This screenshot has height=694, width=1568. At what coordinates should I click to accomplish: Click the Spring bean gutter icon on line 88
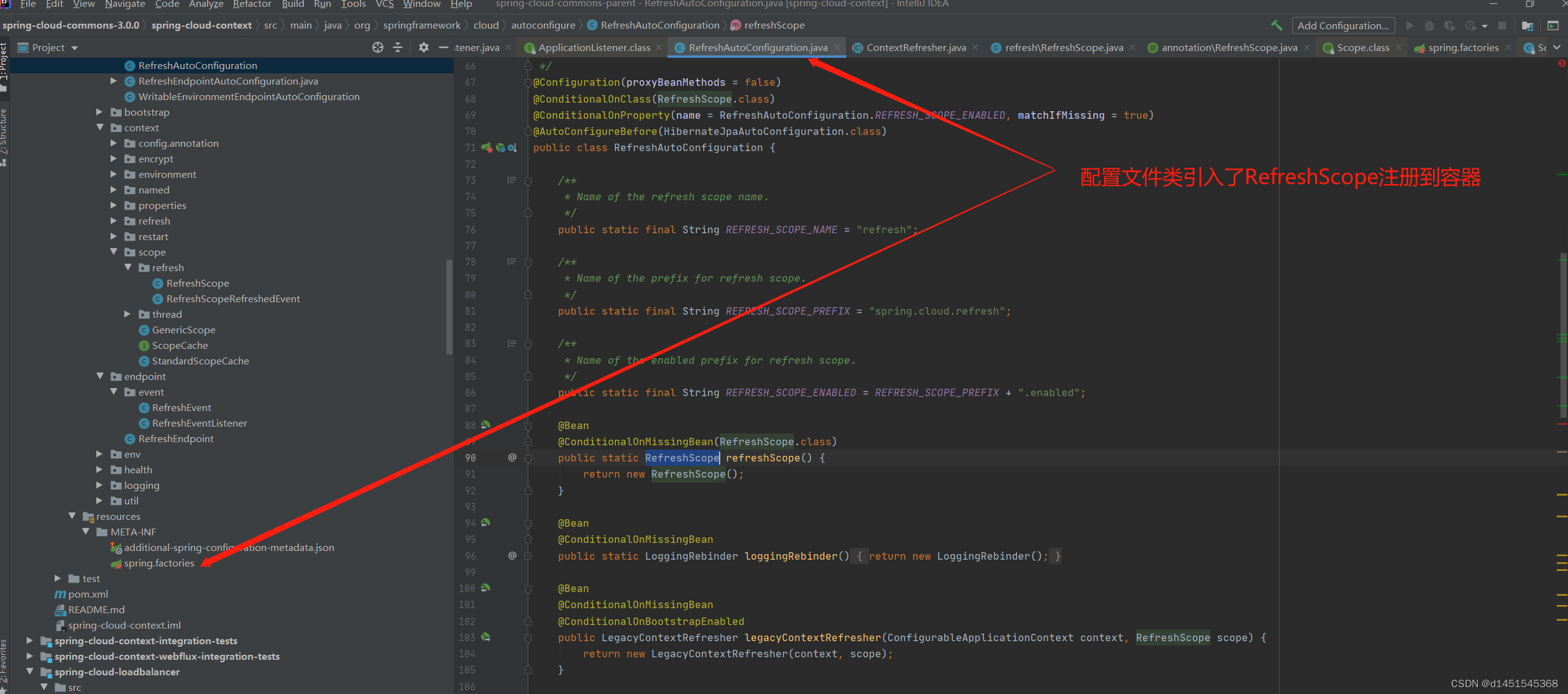pos(486,425)
